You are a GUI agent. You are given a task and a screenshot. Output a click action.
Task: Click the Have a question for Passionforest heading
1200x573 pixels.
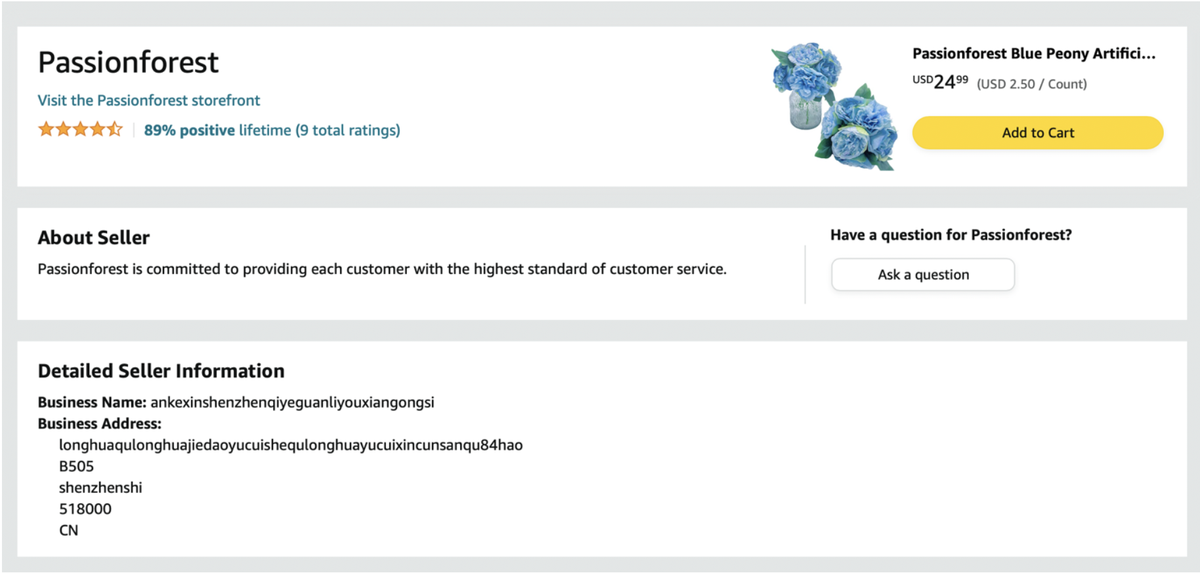click(x=951, y=235)
